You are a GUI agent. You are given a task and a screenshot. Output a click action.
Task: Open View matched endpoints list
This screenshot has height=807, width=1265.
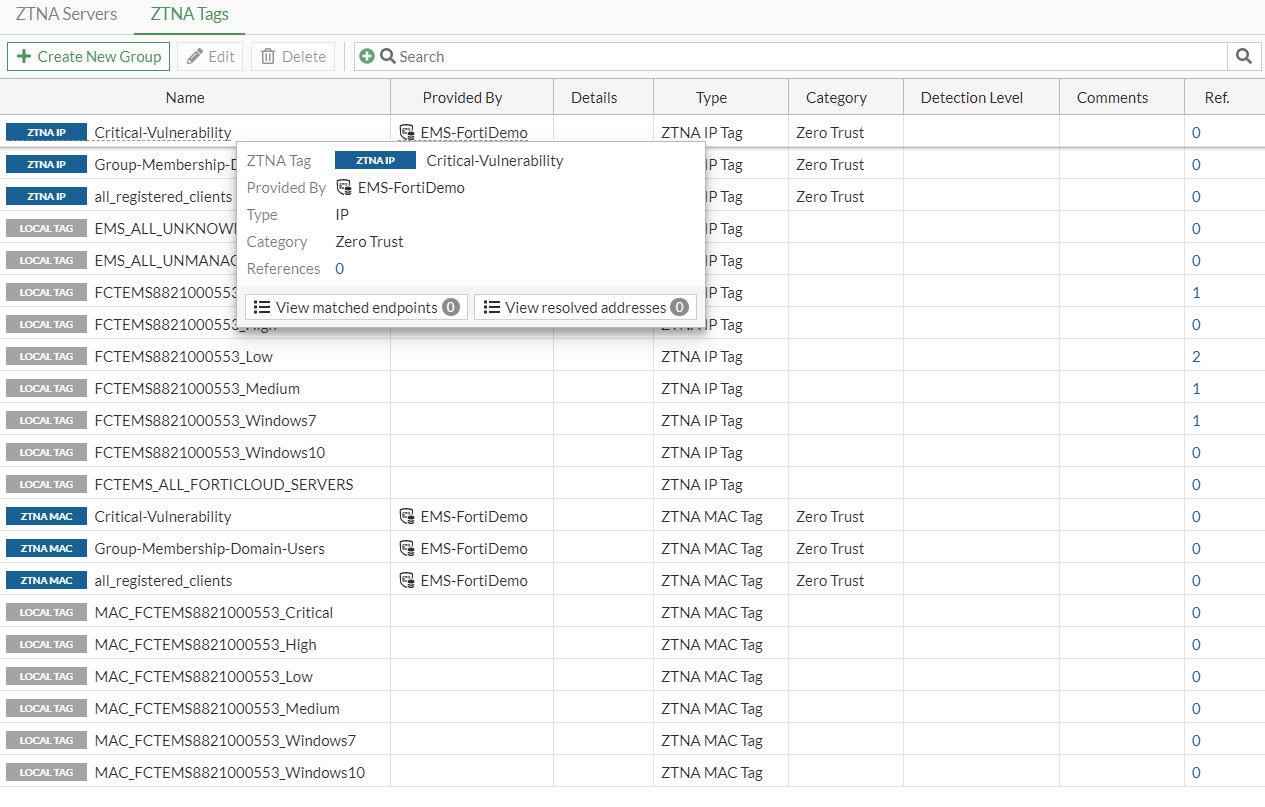click(356, 308)
